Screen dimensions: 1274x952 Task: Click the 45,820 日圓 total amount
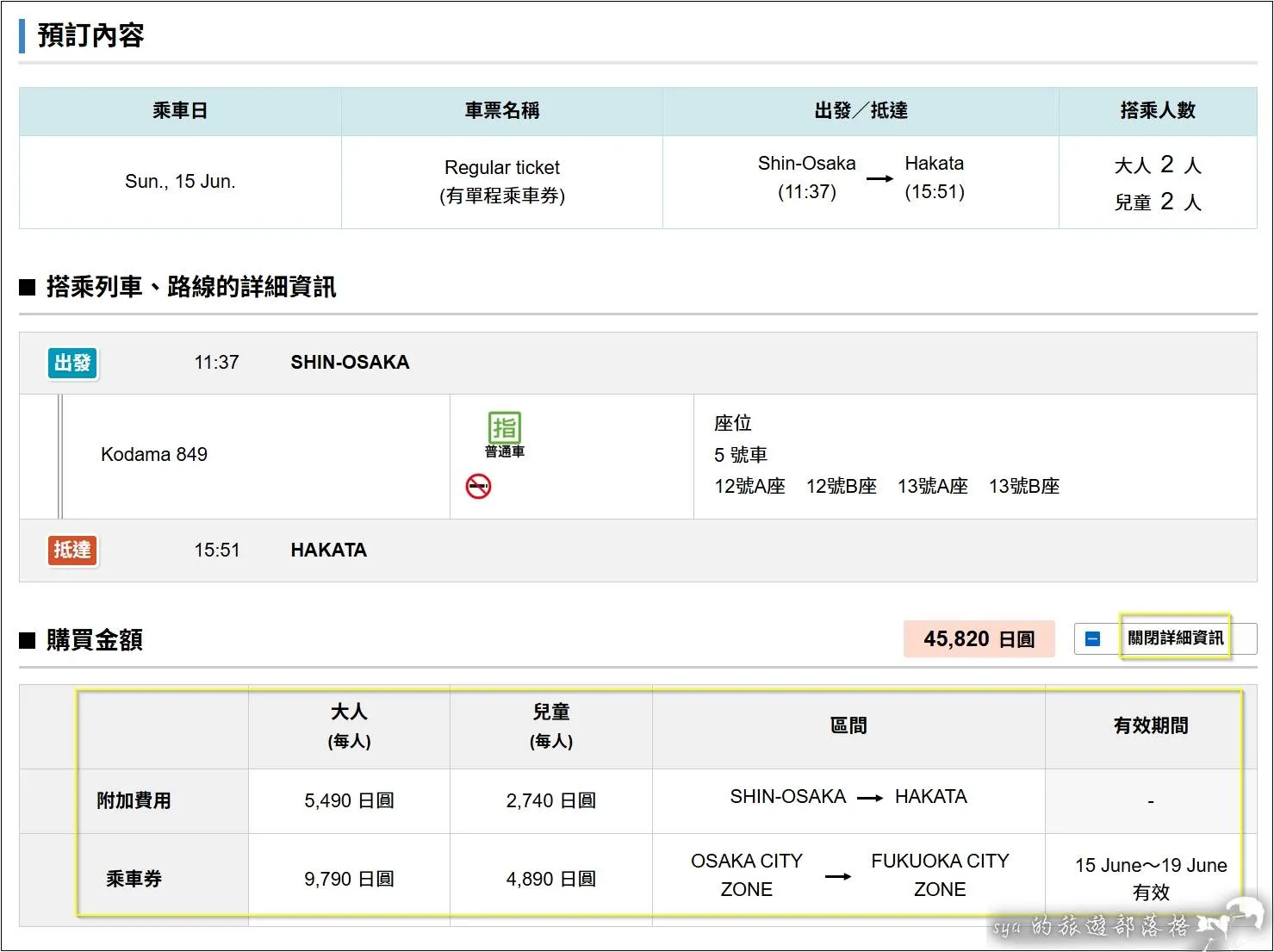pos(979,639)
